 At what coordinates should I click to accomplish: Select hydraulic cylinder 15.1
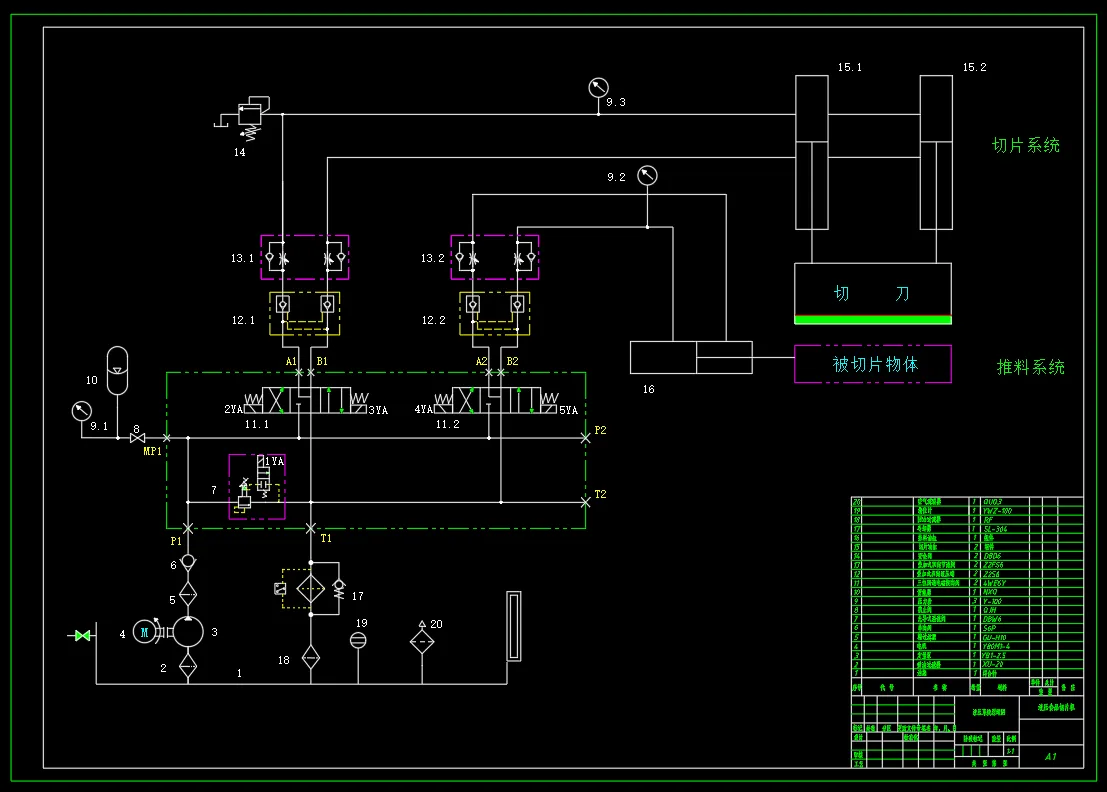coord(812,152)
